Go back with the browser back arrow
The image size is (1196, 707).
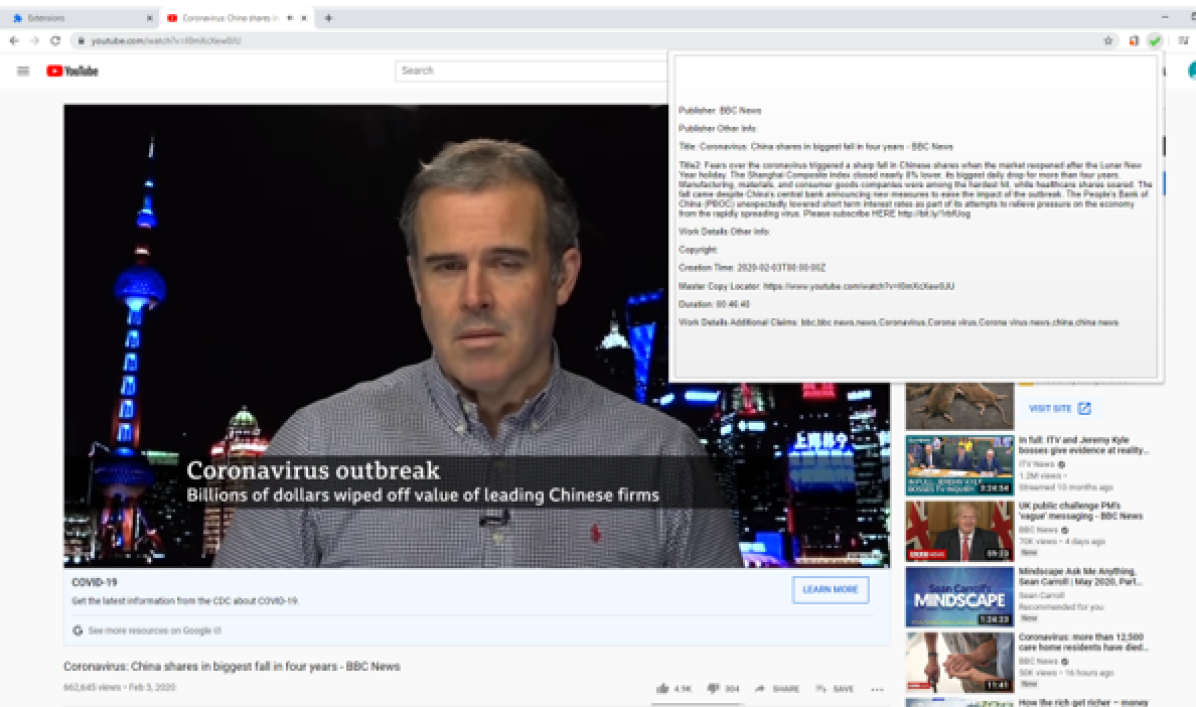[x=14, y=40]
